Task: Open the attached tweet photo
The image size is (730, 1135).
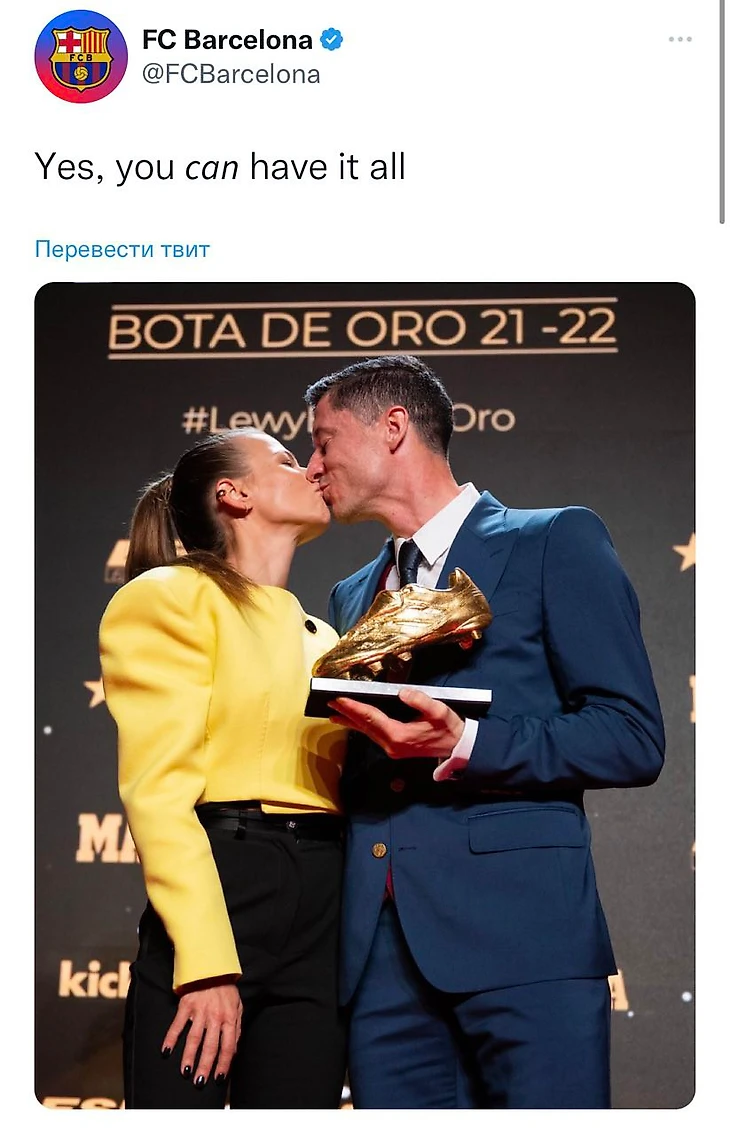Action: tap(365, 695)
